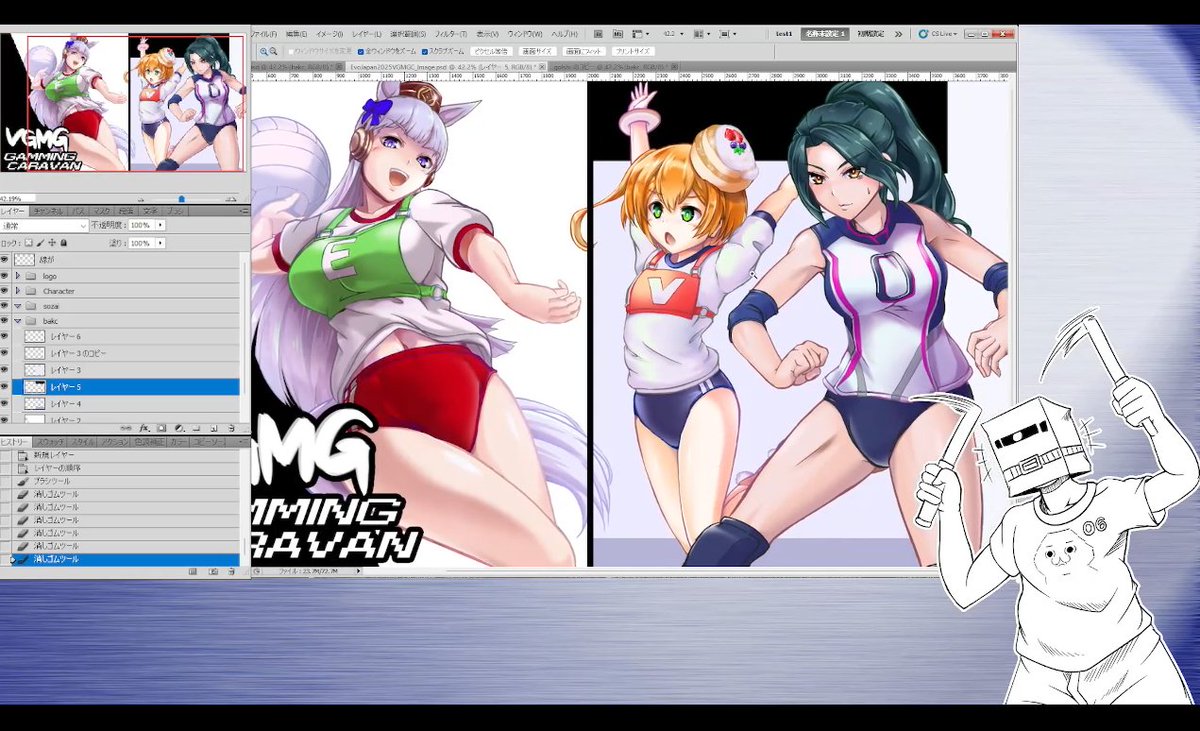Adjust the navigator zoom slider handle

(181, 199)
